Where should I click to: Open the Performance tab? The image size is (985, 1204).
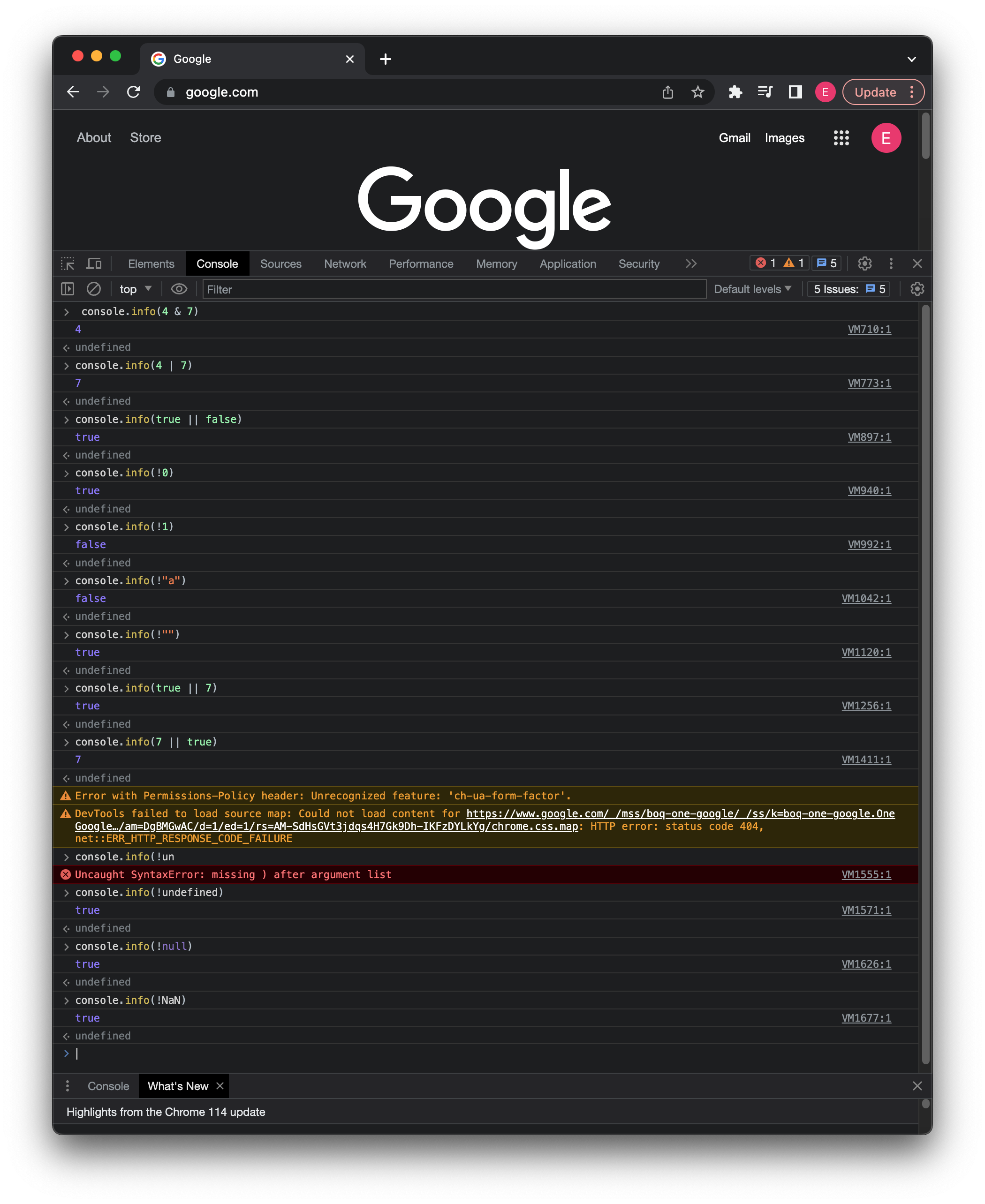(x=421, y=263)
